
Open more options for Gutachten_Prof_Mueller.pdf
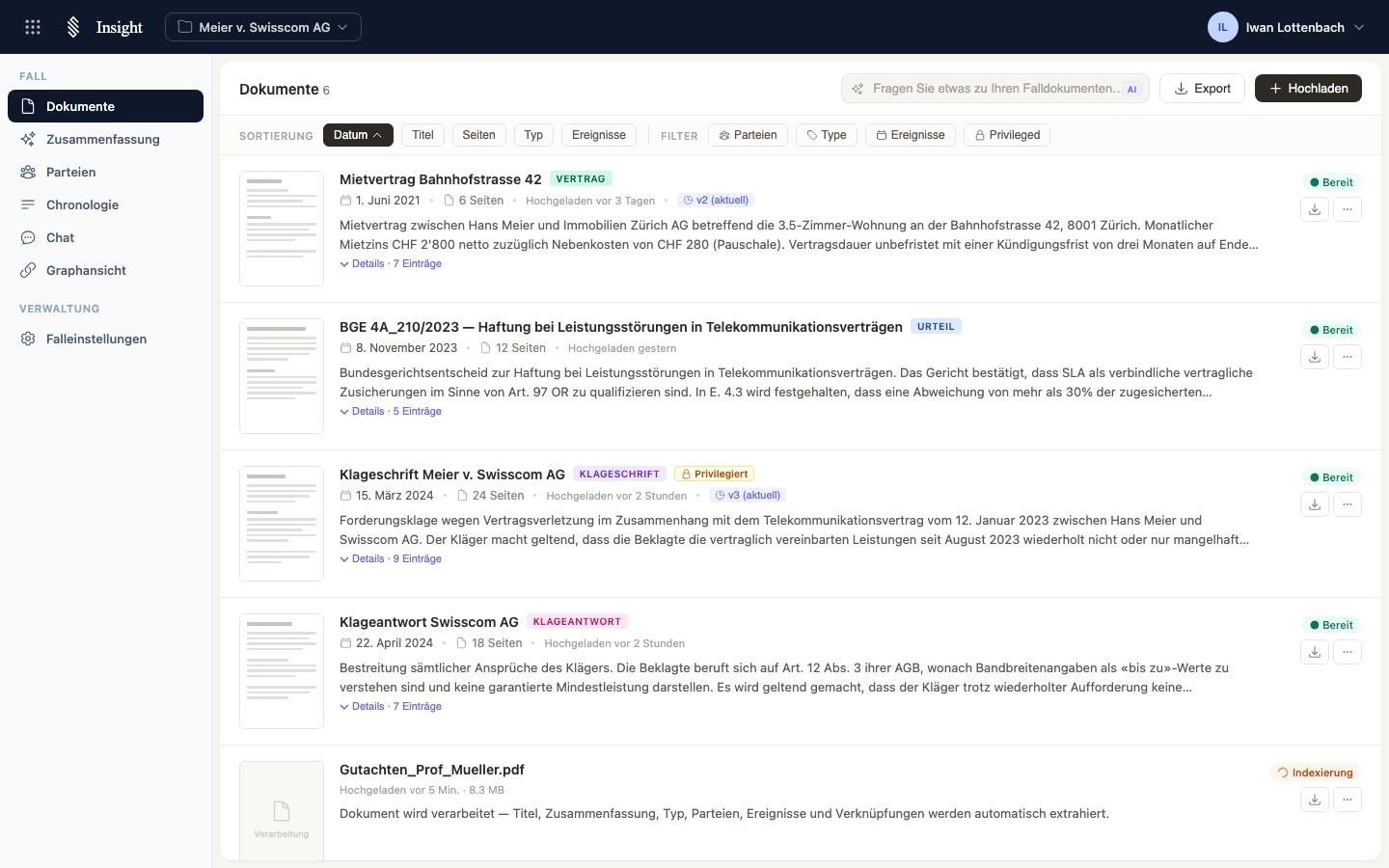coord(1348,800)
